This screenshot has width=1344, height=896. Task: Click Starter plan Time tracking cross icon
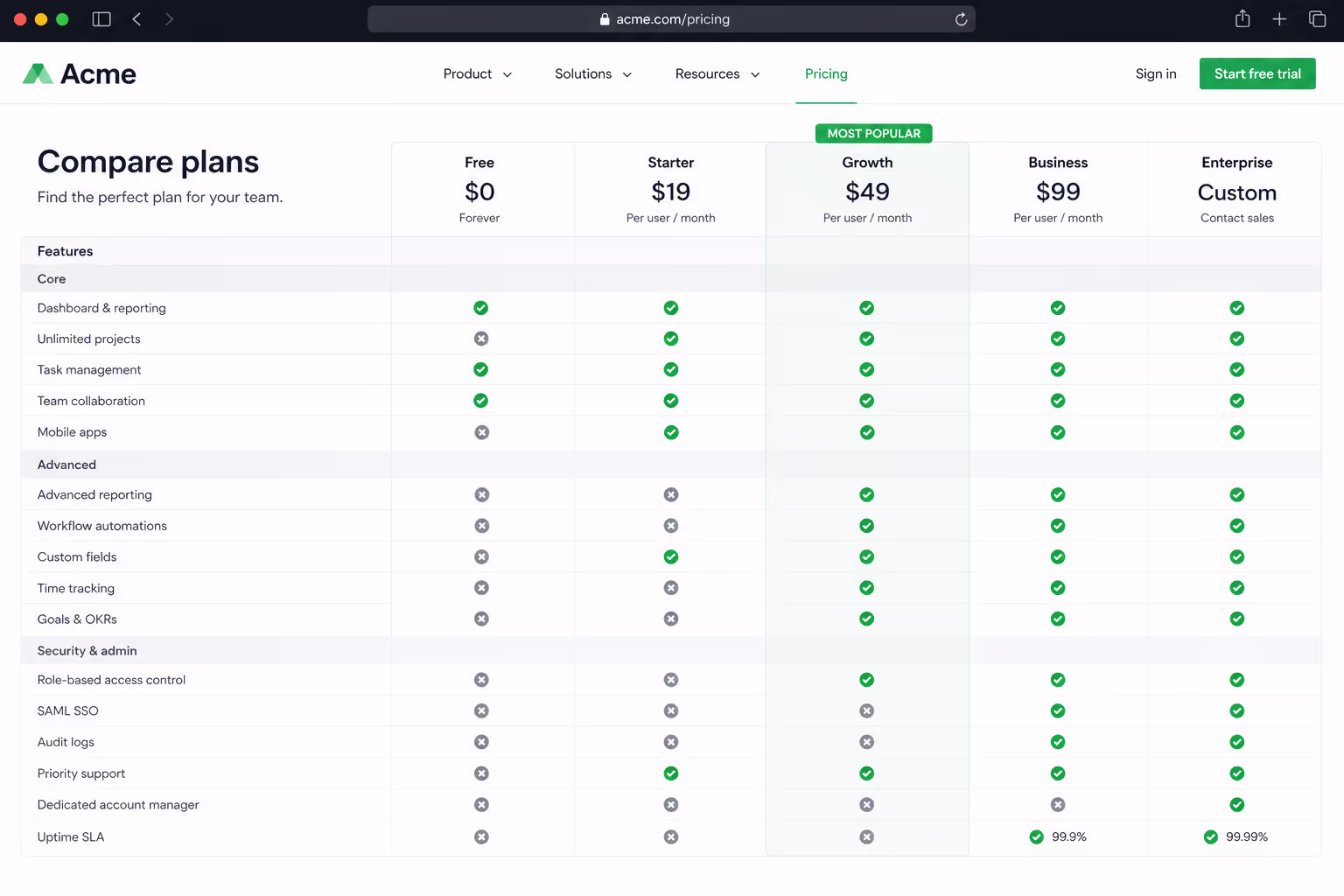(671, 588)
